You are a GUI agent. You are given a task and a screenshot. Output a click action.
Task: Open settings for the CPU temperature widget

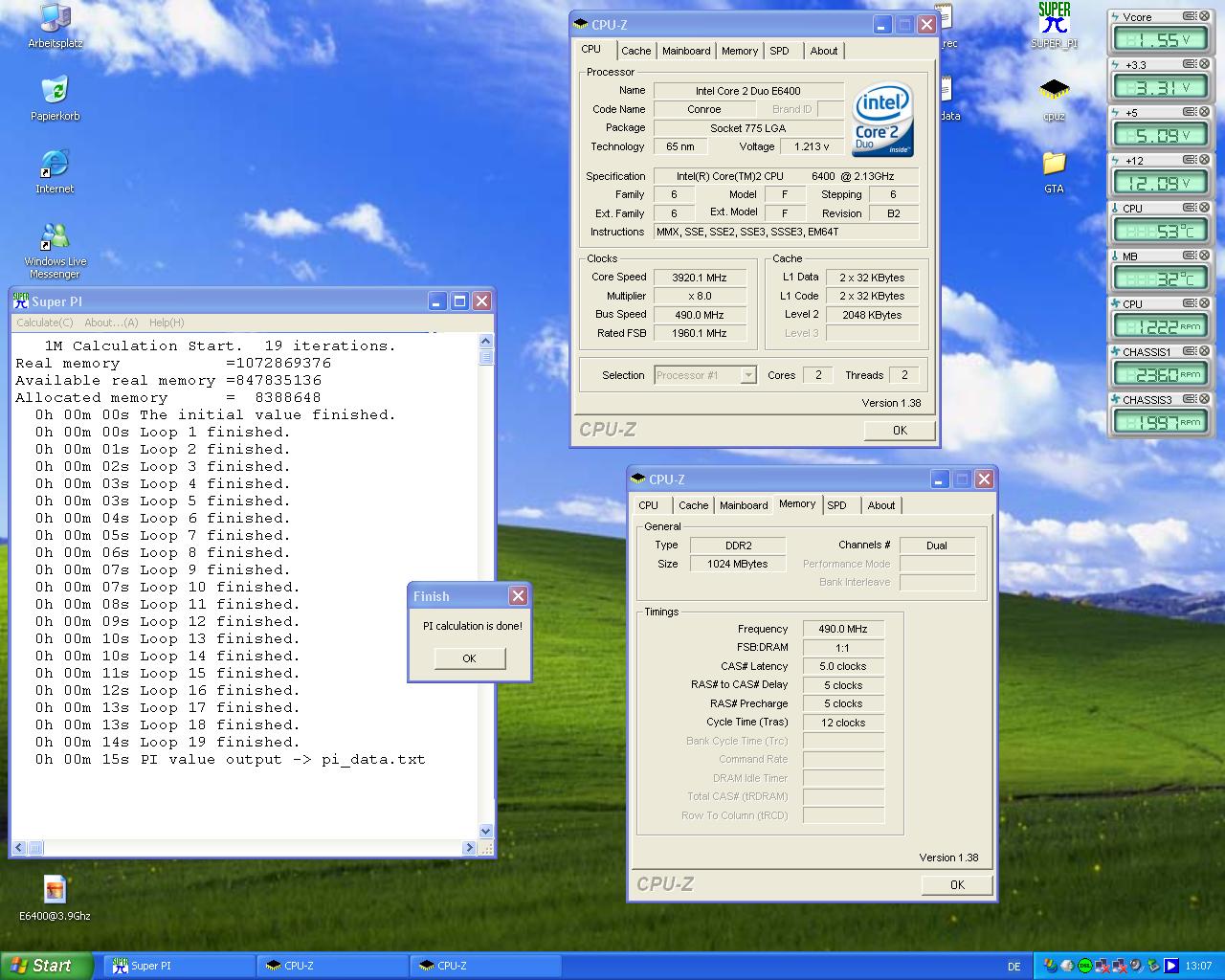[x=1190, y=208]
